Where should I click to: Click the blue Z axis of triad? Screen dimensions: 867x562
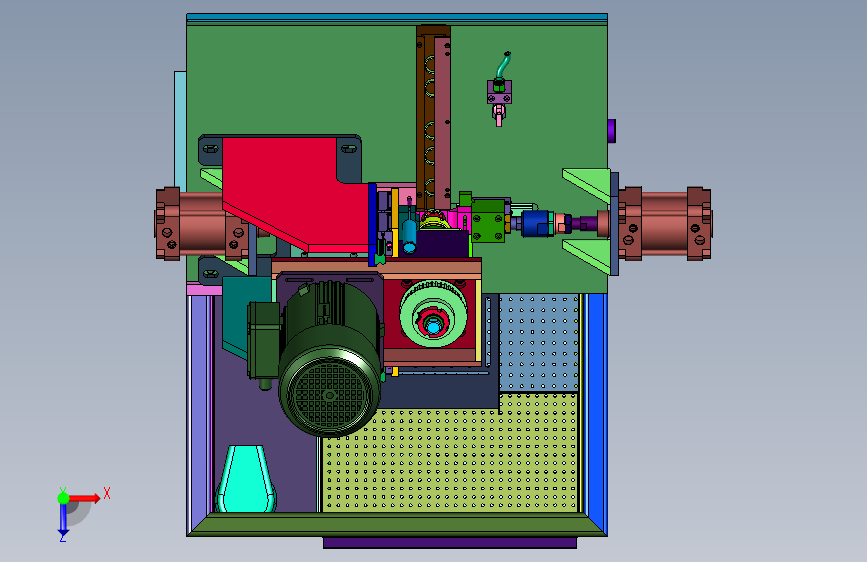click(x=63, y=521)
